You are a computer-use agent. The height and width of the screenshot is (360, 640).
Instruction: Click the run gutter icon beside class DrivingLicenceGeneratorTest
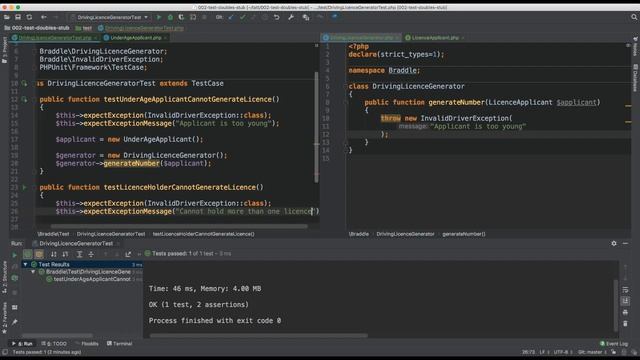[x=24, y=83]
